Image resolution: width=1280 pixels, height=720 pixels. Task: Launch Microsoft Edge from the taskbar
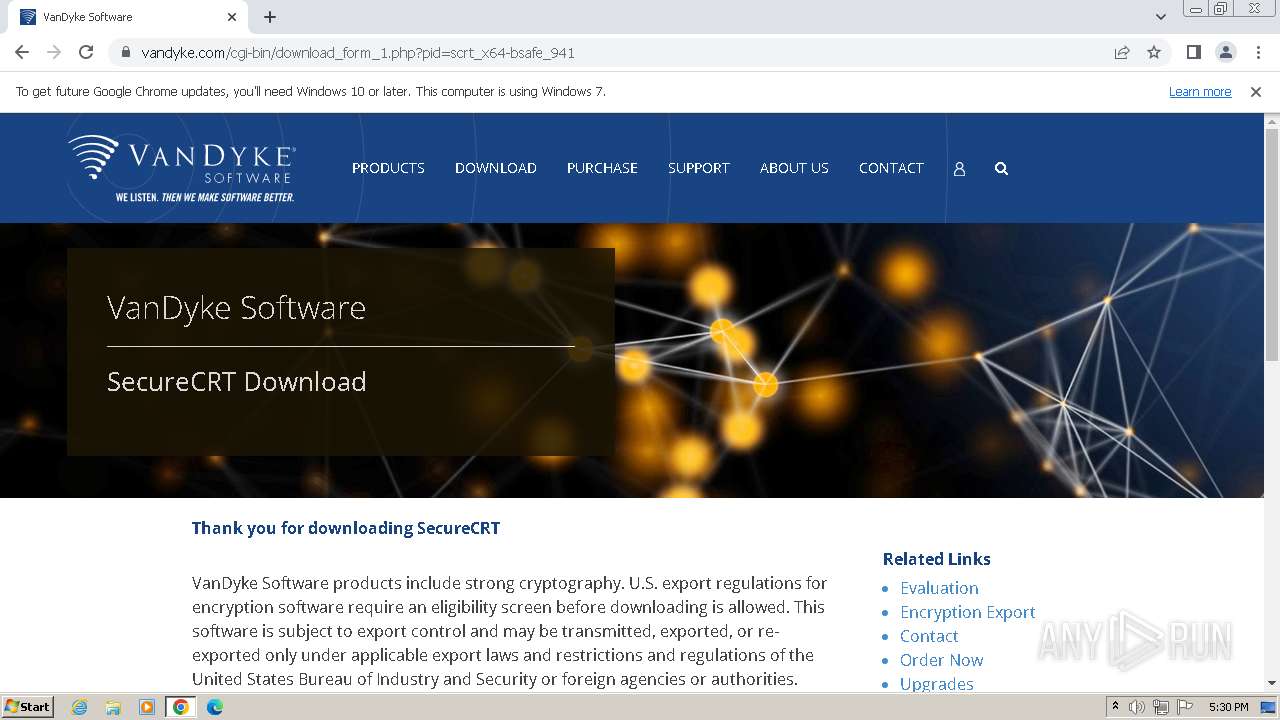(x=215, y=707)
